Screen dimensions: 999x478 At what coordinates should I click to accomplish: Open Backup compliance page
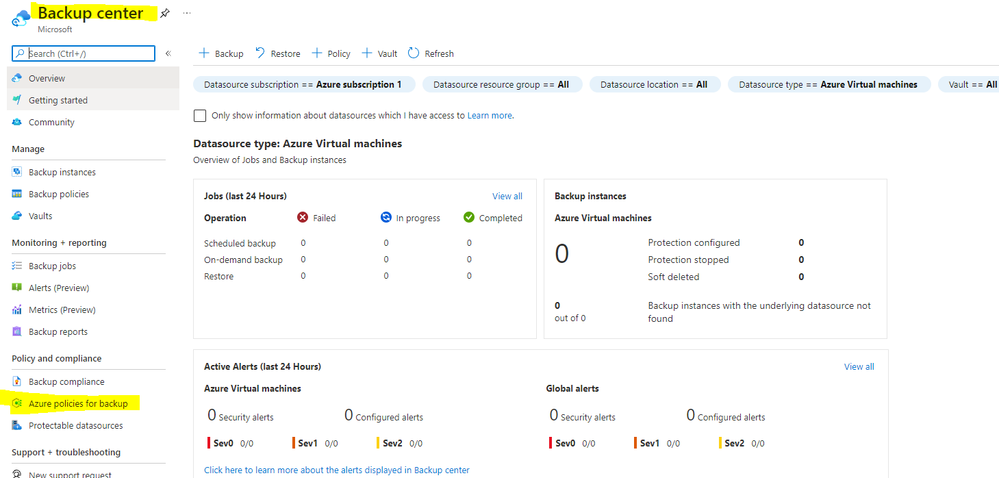(x=66, y=382)
